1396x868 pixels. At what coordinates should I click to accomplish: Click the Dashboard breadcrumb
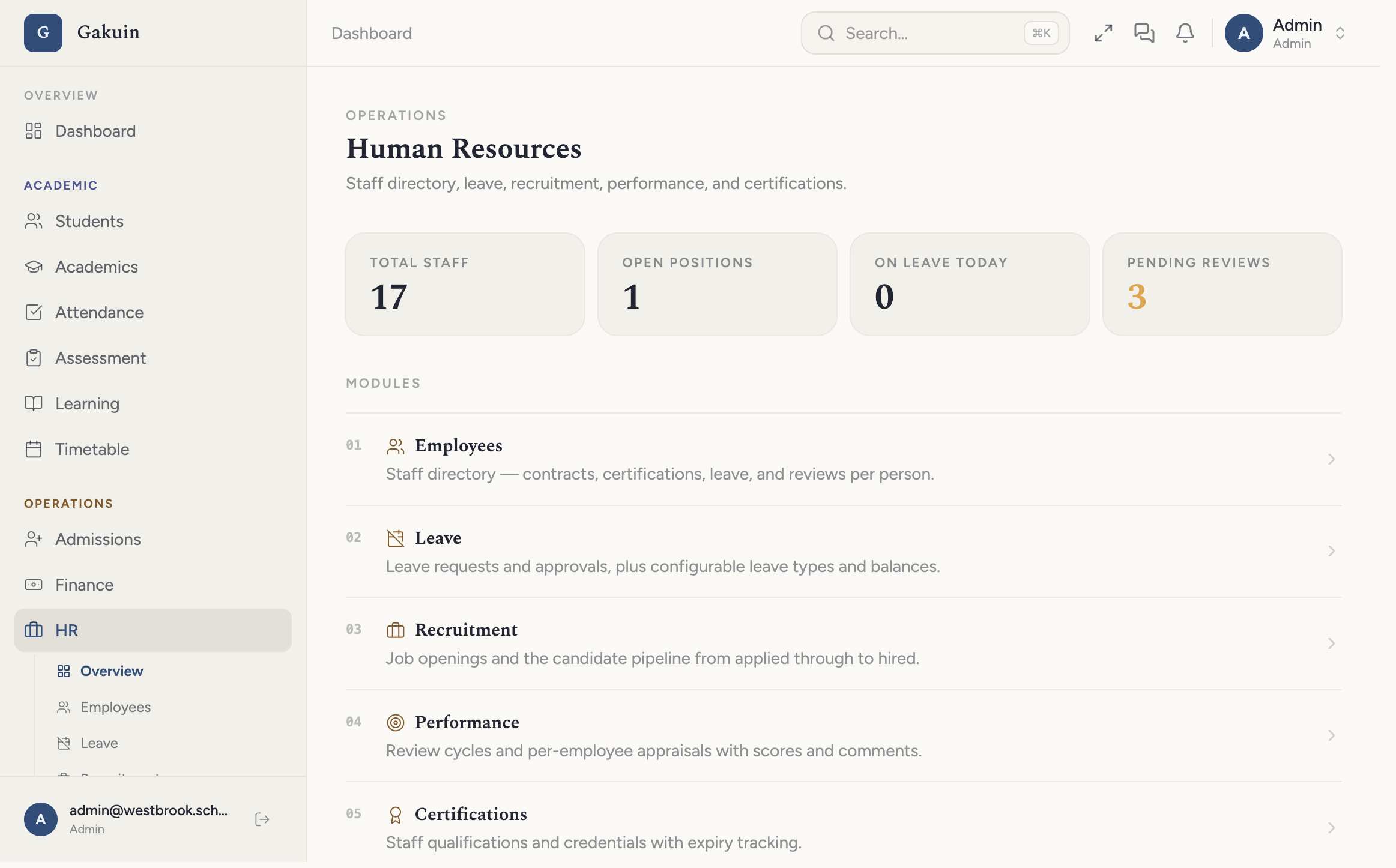pos(372,33)
